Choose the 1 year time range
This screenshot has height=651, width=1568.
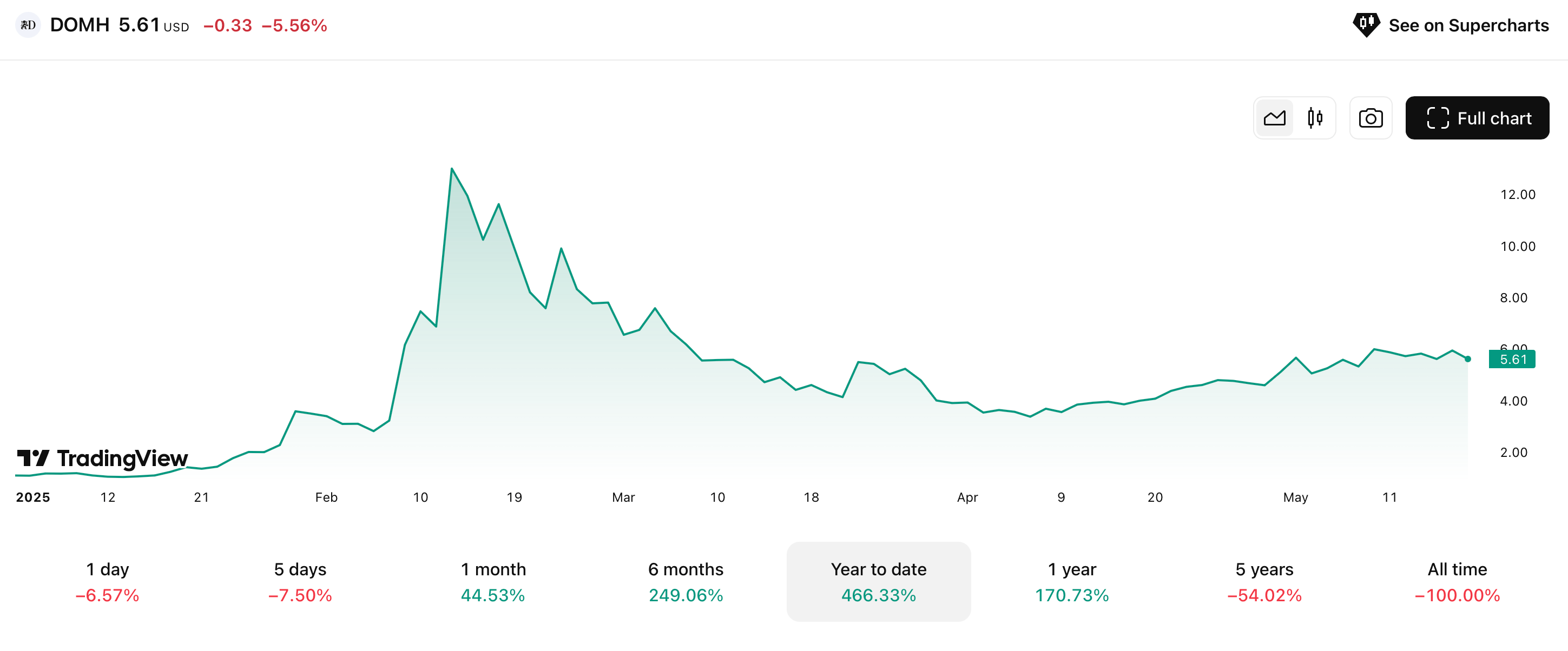coord(1071,582)
